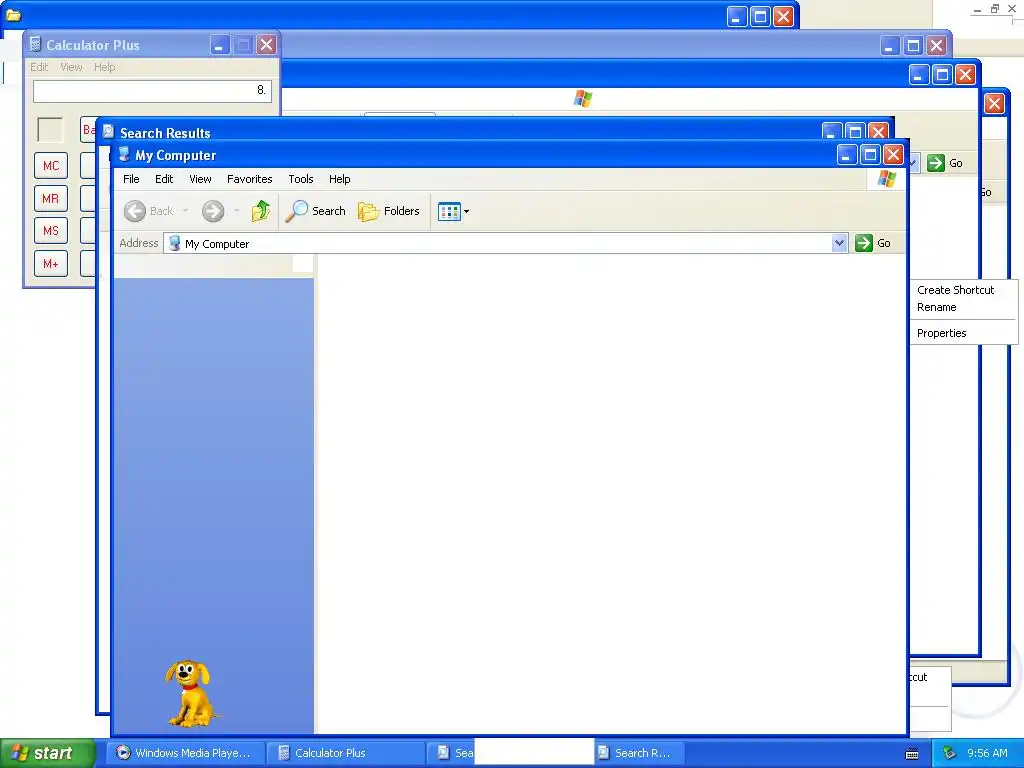This screenshot has height=768, width=1024.
Task: Click the Calculator Plus title bar icon
Action: pos(35,44)
